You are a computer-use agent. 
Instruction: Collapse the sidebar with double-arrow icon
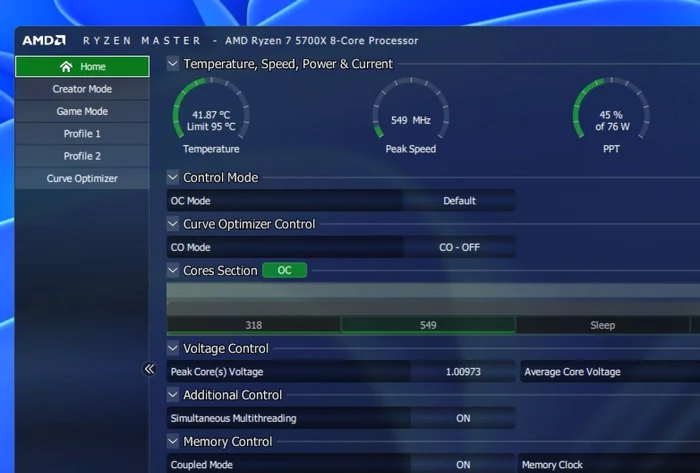coord(150,369)
